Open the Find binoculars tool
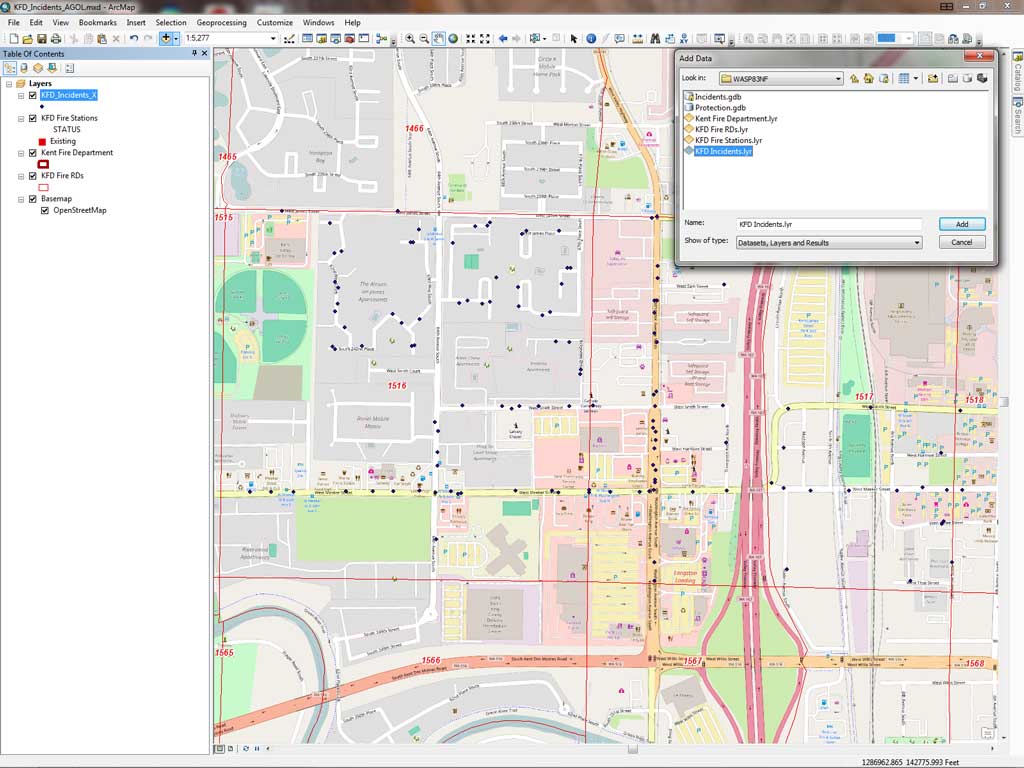 tap(654, 39)
